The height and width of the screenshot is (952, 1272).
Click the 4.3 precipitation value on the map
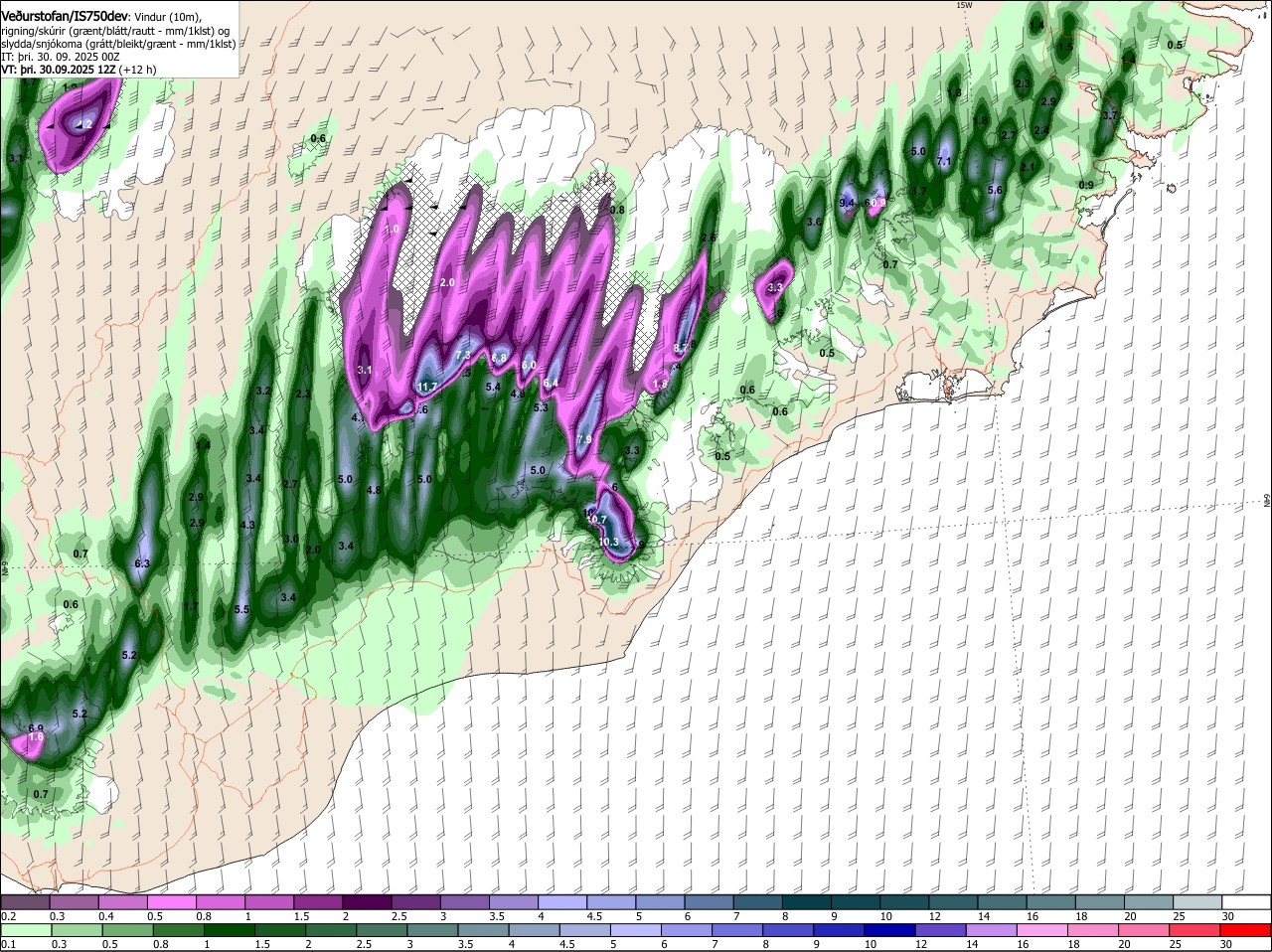(x=248, y=525)
